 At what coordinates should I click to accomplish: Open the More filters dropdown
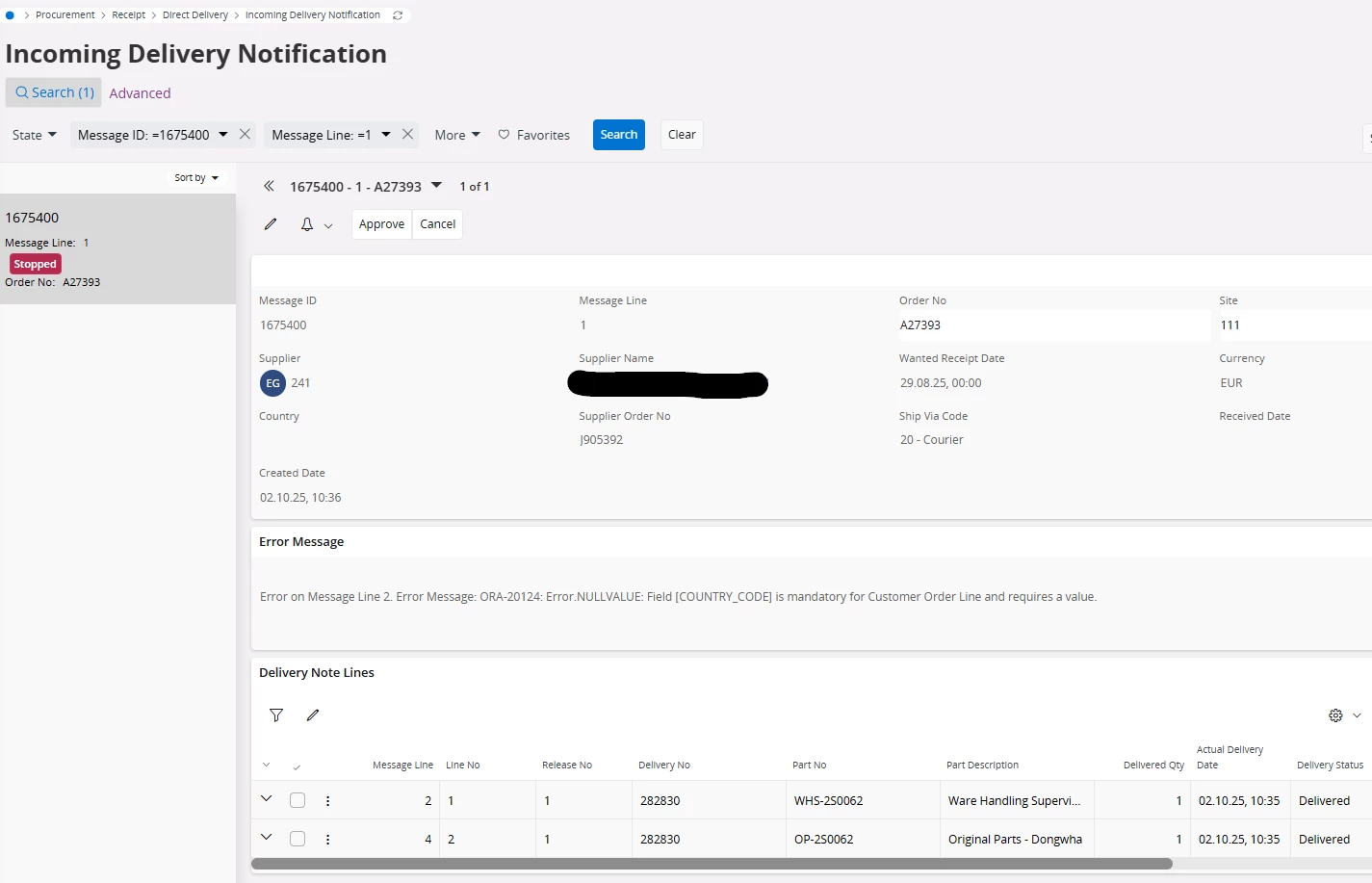pyautogui.click(x=457, y=135)
